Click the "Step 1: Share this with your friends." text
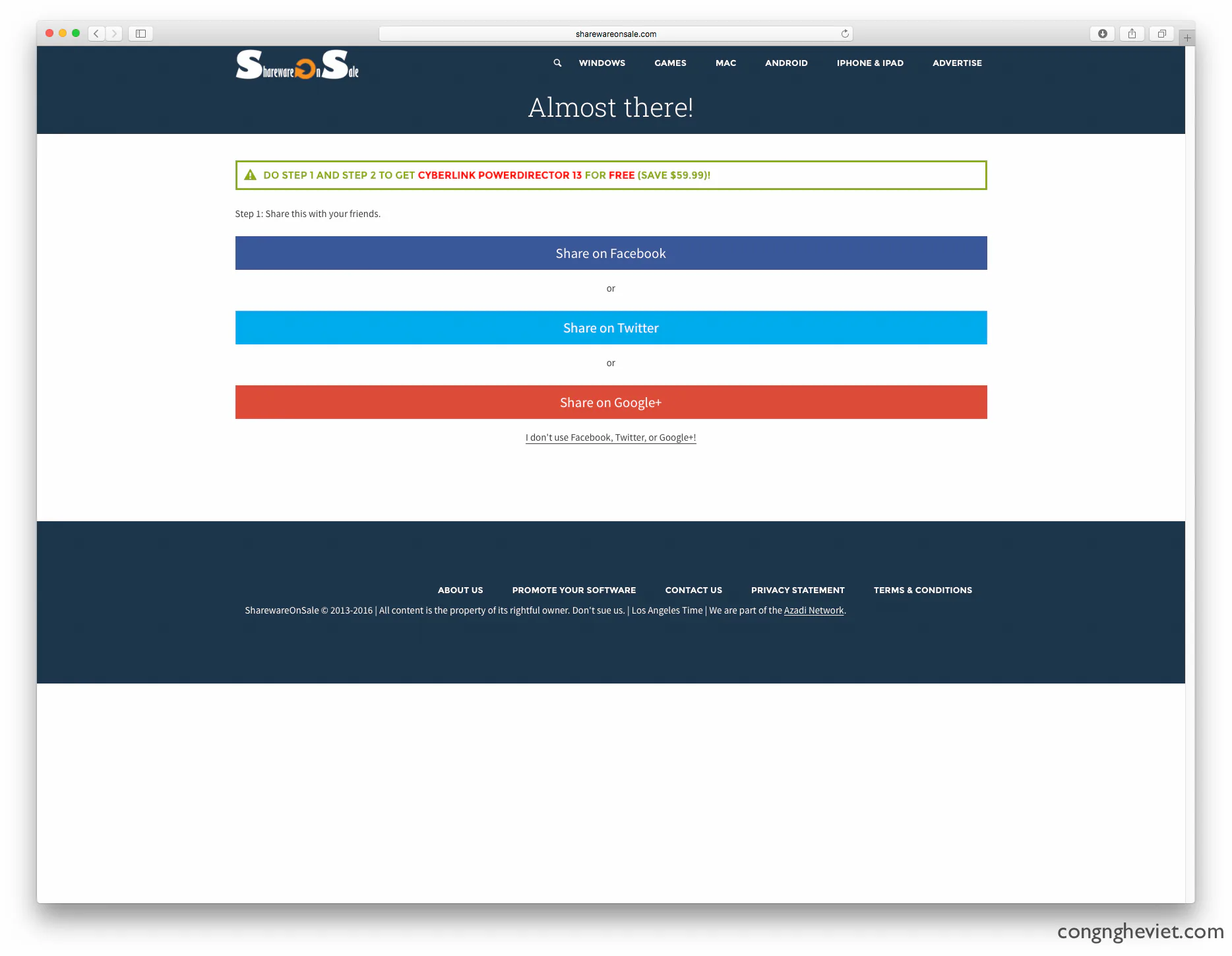The height and width of the screenshot is (956, 1232). (307, 214)
